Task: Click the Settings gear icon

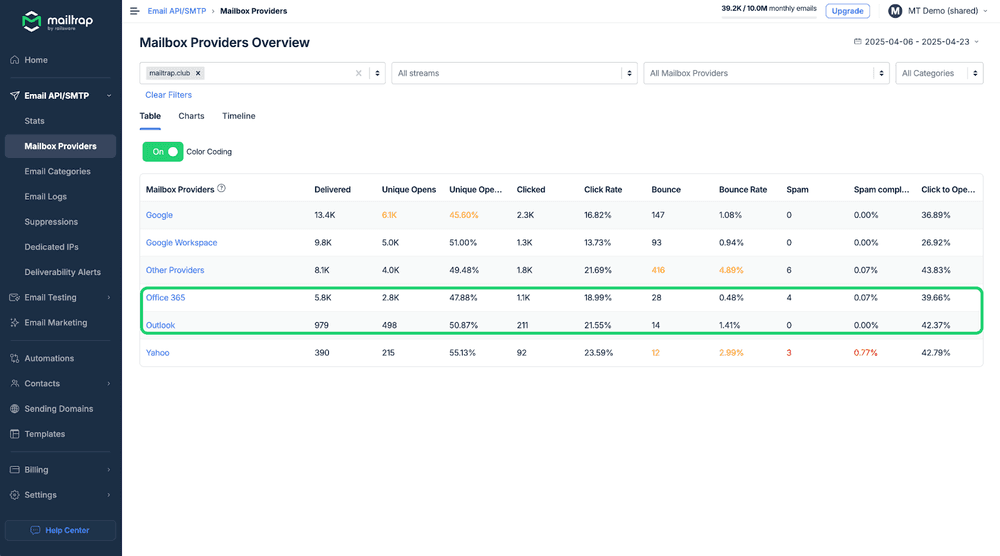Action: 15,495
